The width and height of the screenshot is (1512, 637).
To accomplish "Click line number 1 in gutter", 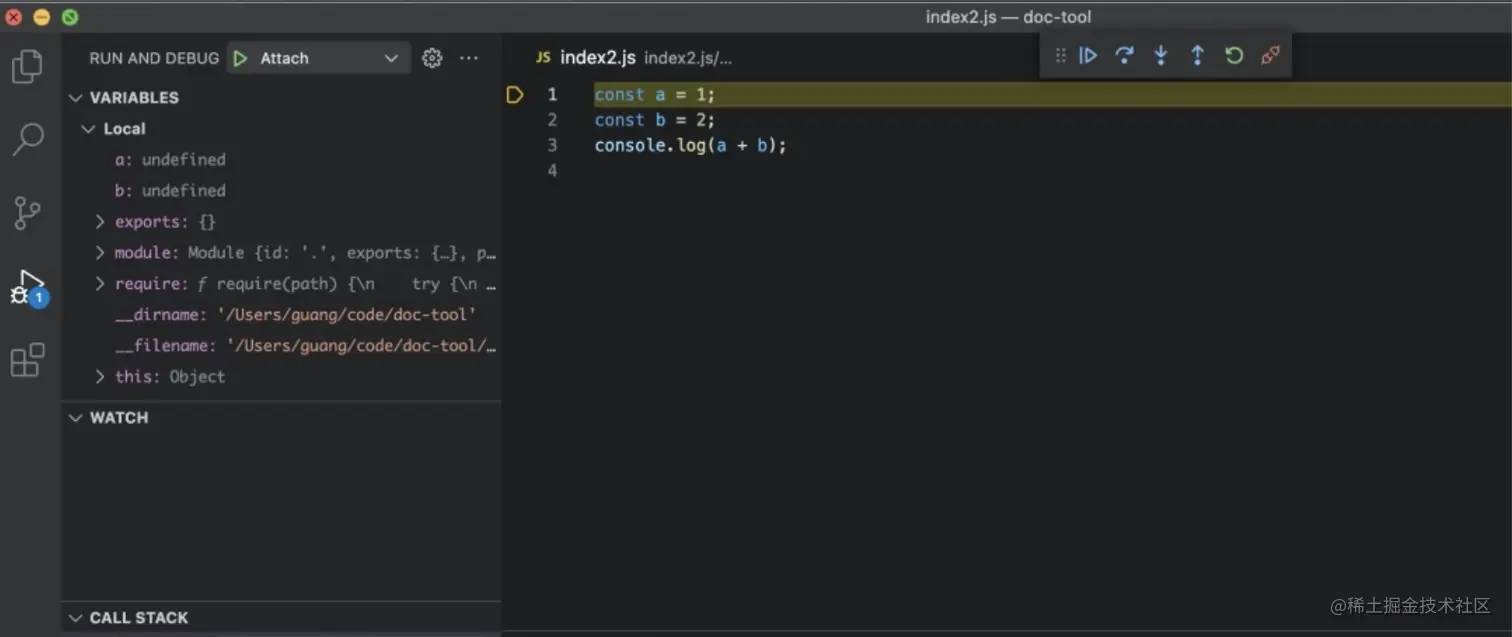I will tap(552, 95).
